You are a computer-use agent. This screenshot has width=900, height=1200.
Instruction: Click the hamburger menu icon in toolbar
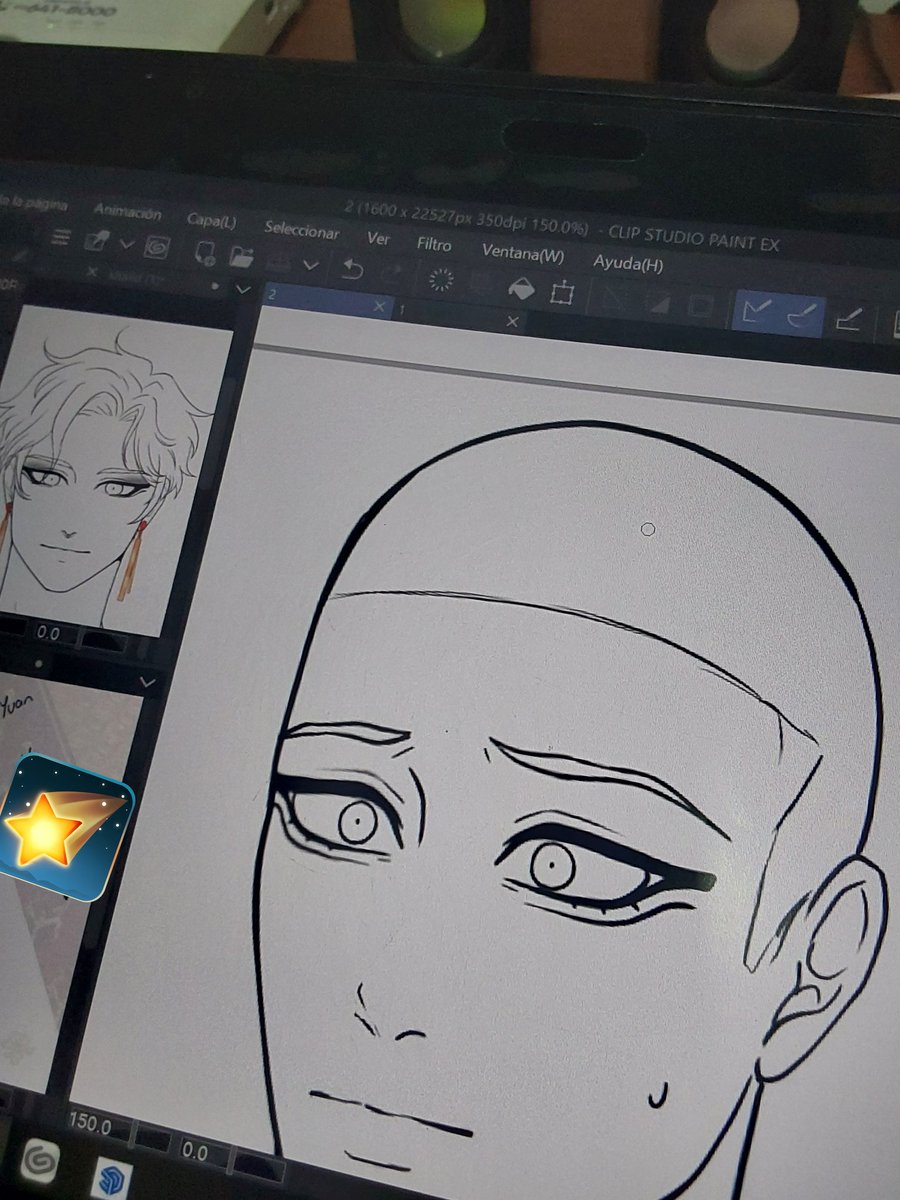pyautogui.click(x=62, y=237)
